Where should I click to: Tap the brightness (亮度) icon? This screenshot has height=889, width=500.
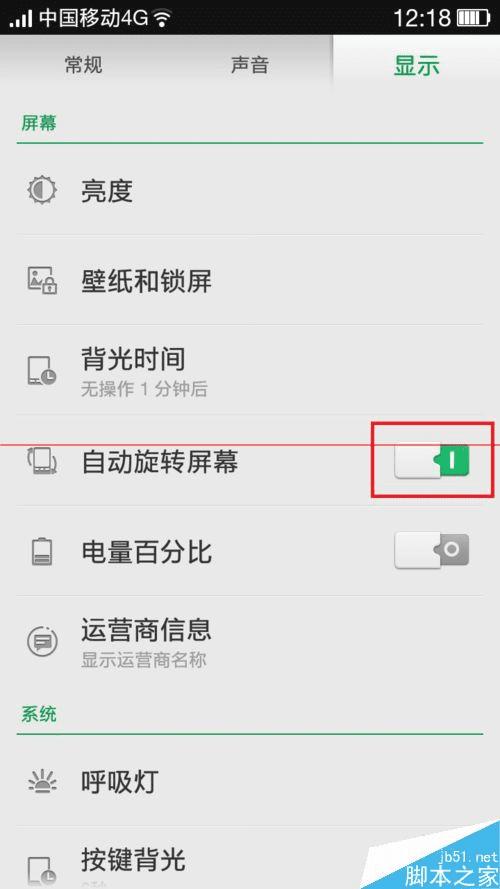click(x=43, y=190)
